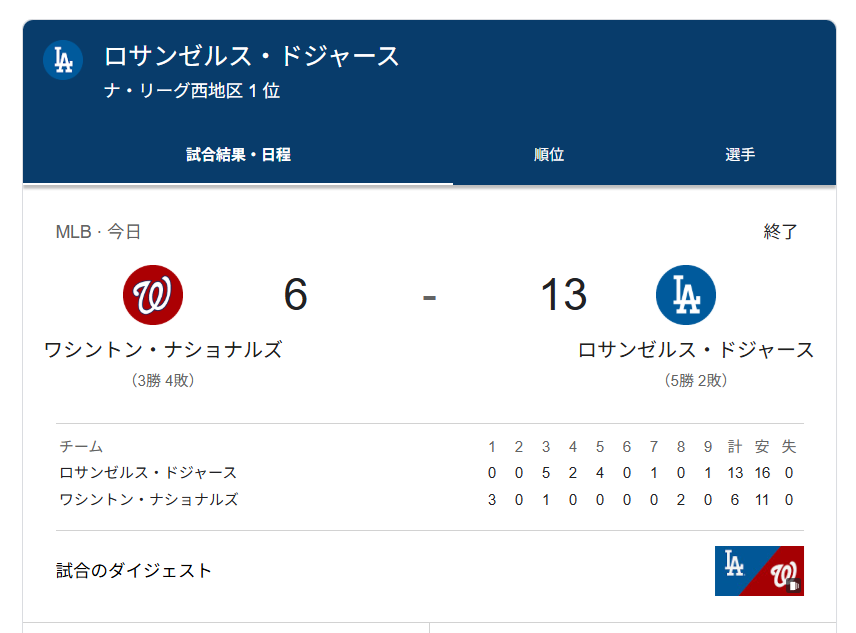Click the large Dodgers logo beside the score
Image resolution: width=856 pixels, height=633 pixels.
click(686, 295)
